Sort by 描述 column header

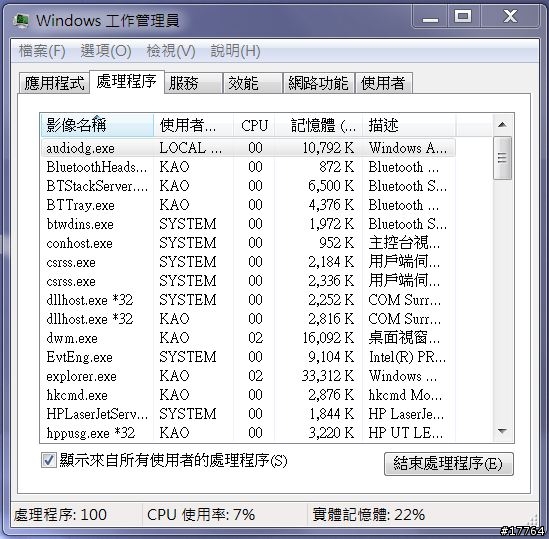pos(409,125)
